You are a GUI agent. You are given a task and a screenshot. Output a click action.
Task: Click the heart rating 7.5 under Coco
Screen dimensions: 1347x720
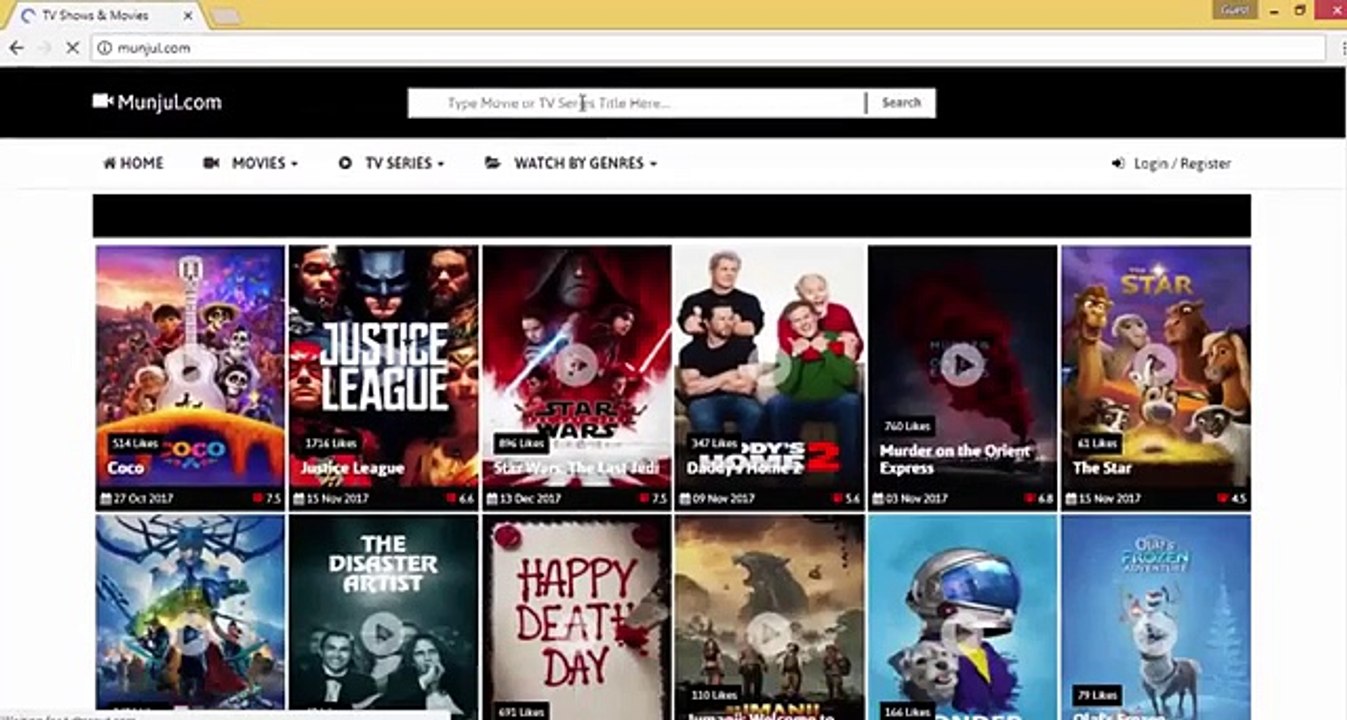[266, 498]
